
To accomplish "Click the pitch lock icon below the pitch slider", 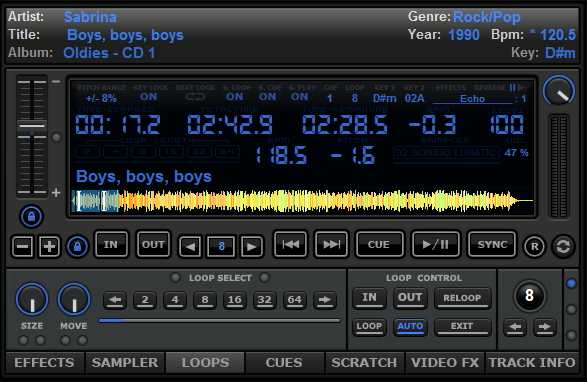I will pyautogui.click(x=31, y=216).
